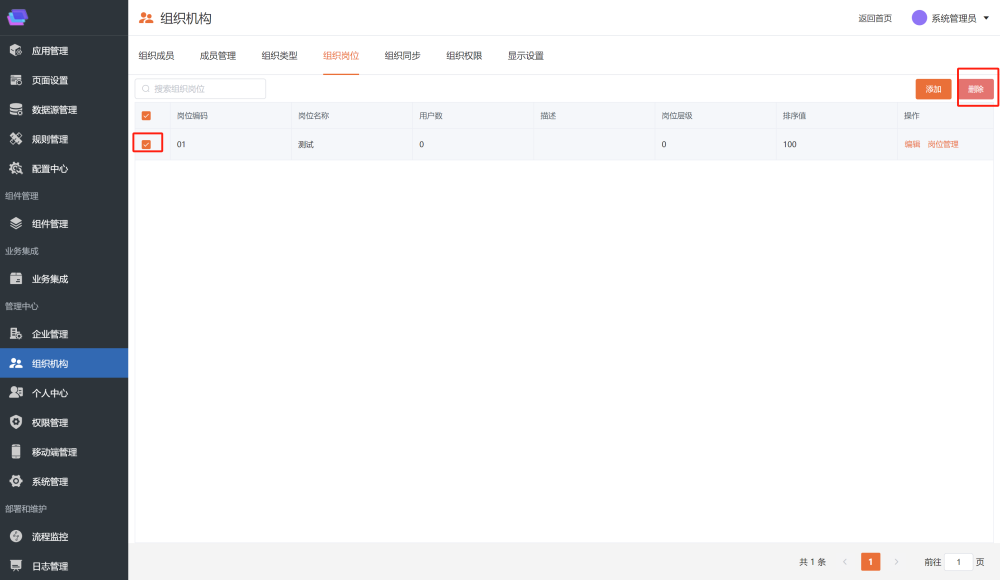Click the purple app logo at top-left
1000x580 pixels.
17,17
